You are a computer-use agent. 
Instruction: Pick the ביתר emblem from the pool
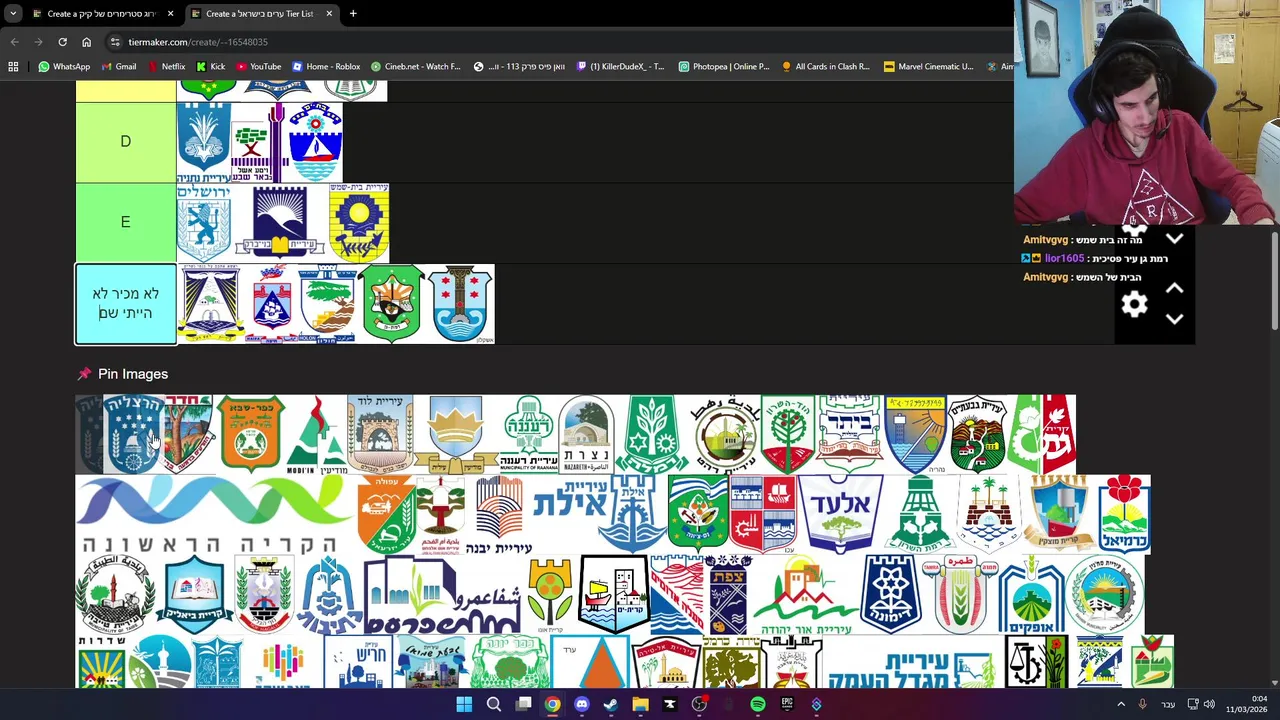click(x=849, y=434)
